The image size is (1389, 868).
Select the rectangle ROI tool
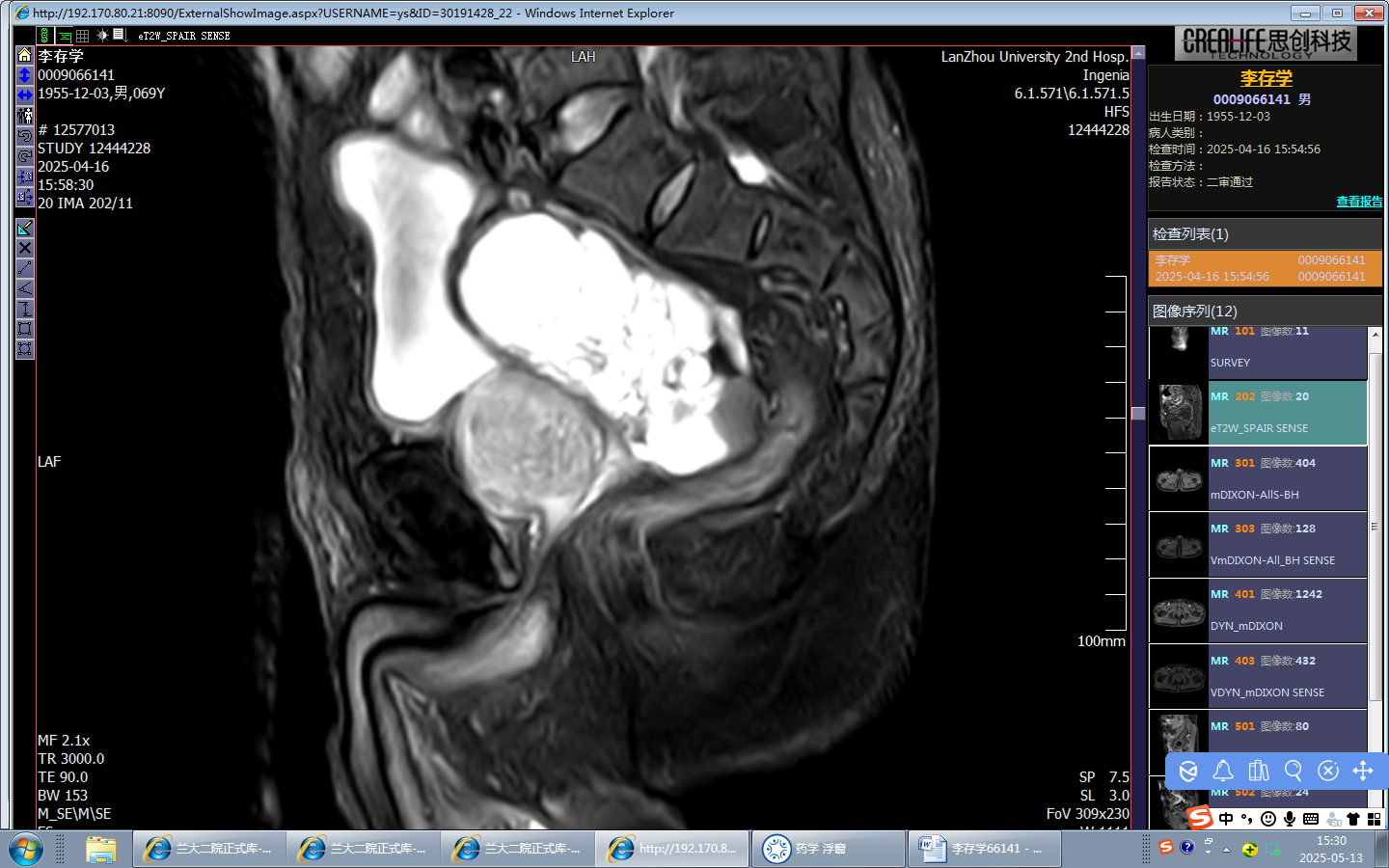tap(25, 329)
